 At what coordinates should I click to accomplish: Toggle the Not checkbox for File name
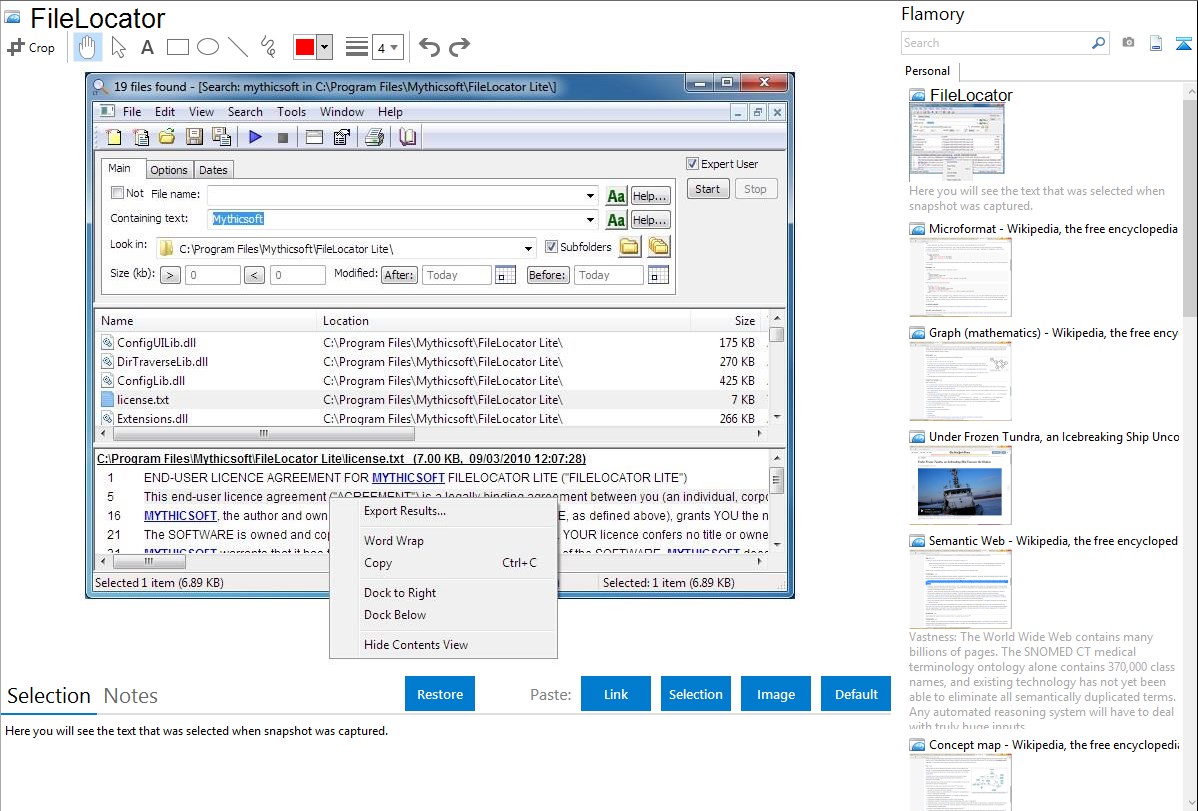pyautogui.click(x=117, y=193)
